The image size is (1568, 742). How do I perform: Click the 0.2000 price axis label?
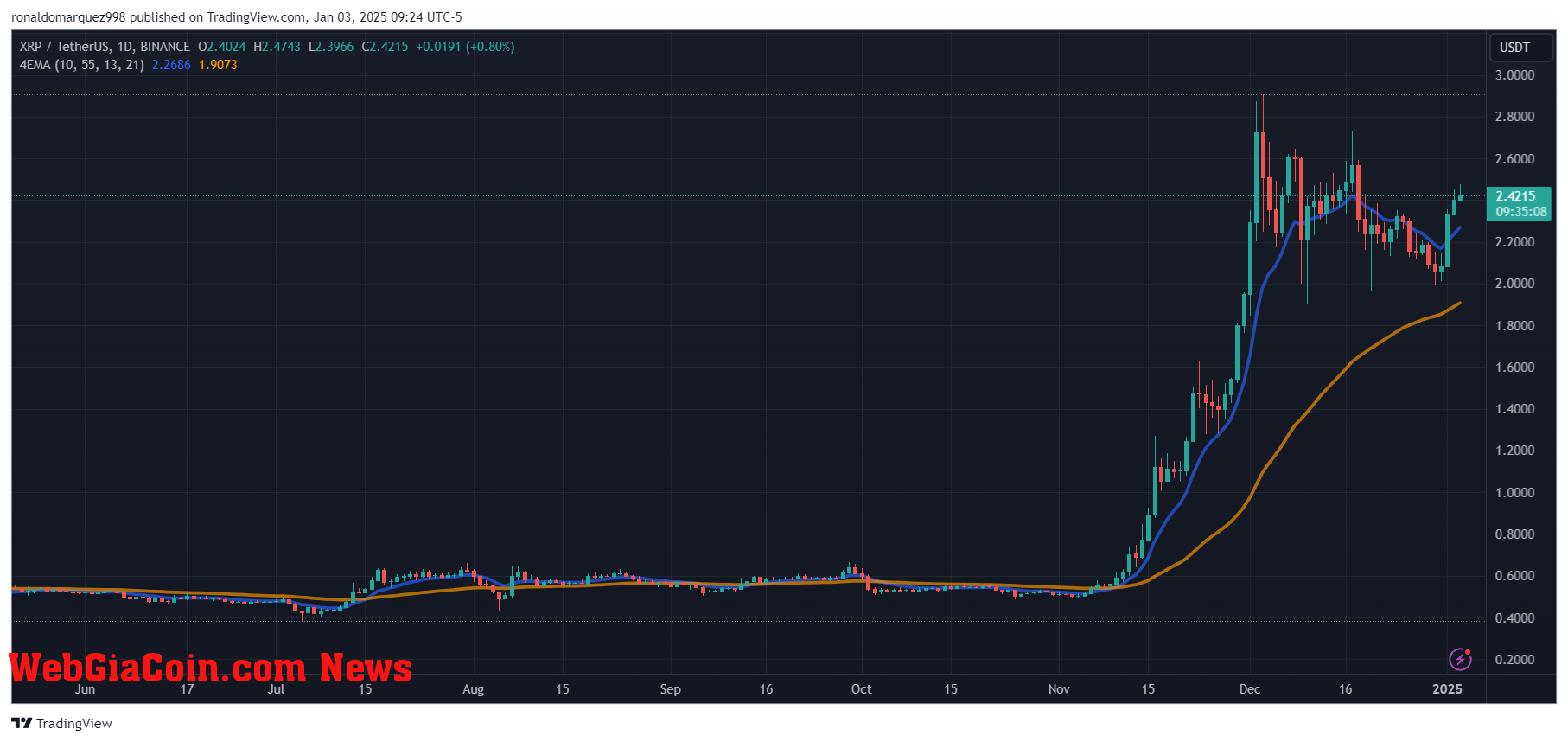coord(1514,660)
